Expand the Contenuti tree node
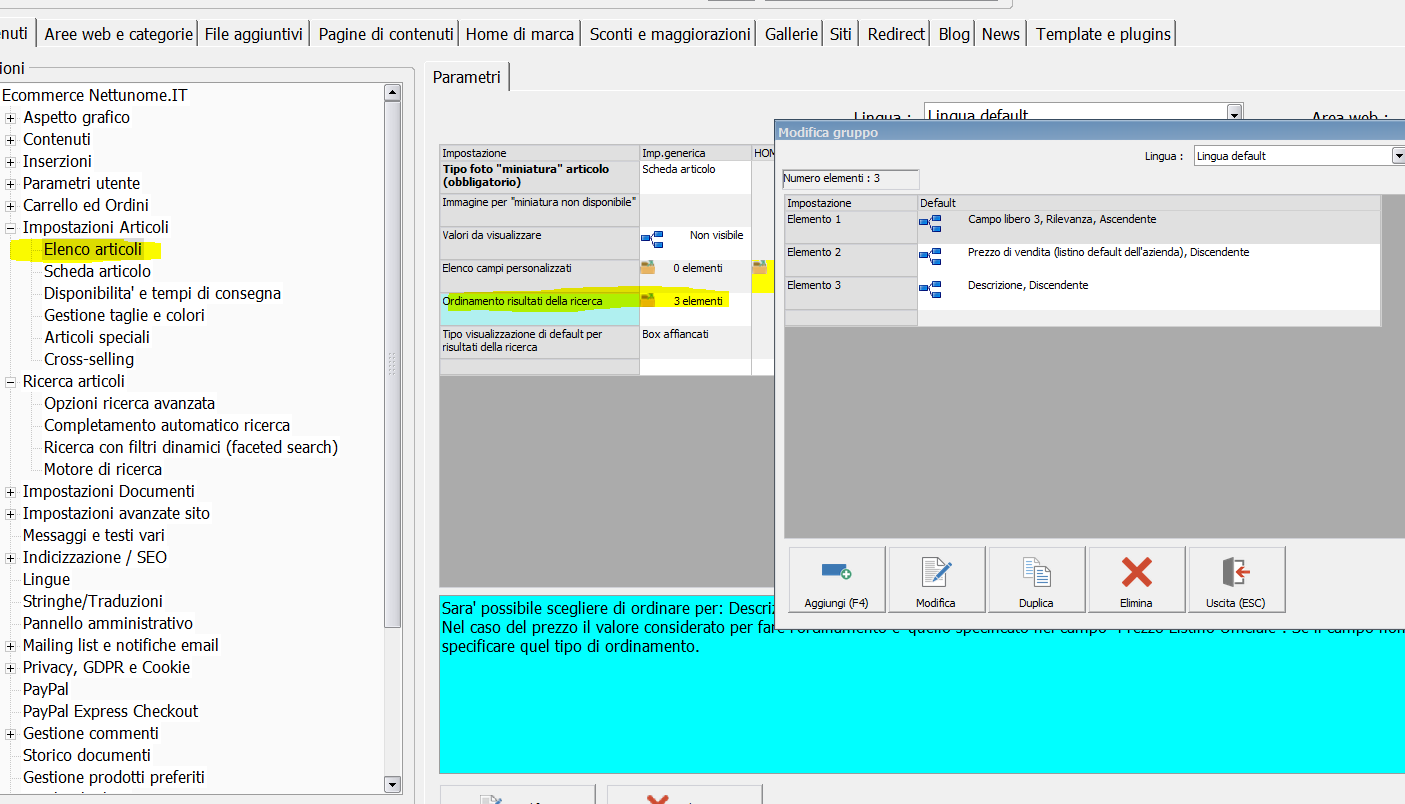The width and height of the screenshot is (1405, 804). 11,140
